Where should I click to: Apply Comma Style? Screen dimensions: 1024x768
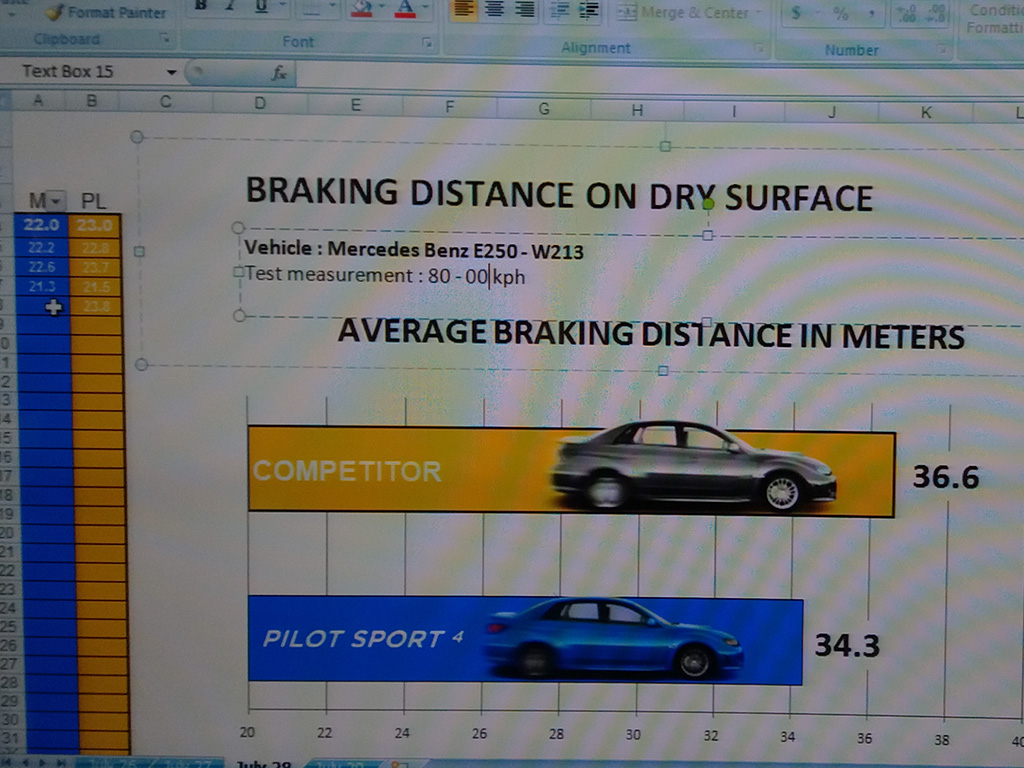pyautogui.click(x=871, y=14)
